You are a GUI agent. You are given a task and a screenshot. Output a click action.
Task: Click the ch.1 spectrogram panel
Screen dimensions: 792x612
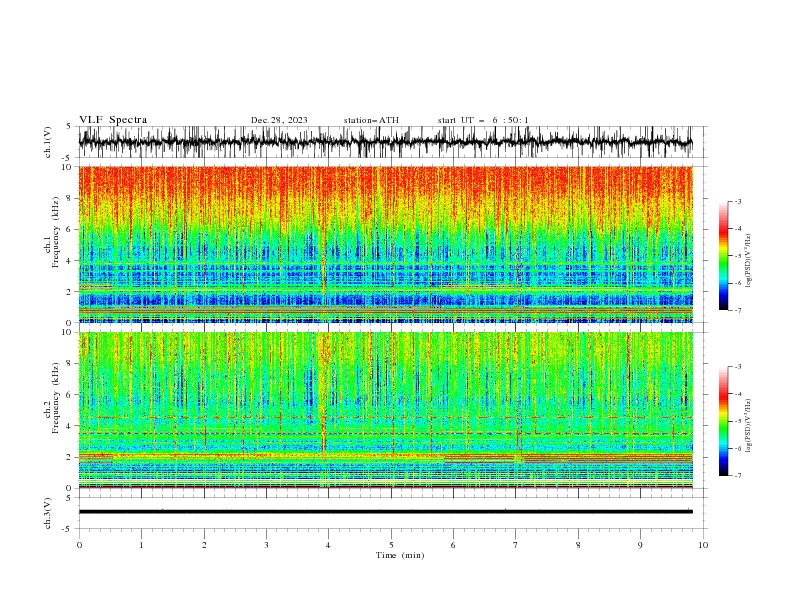pos(386,244)
